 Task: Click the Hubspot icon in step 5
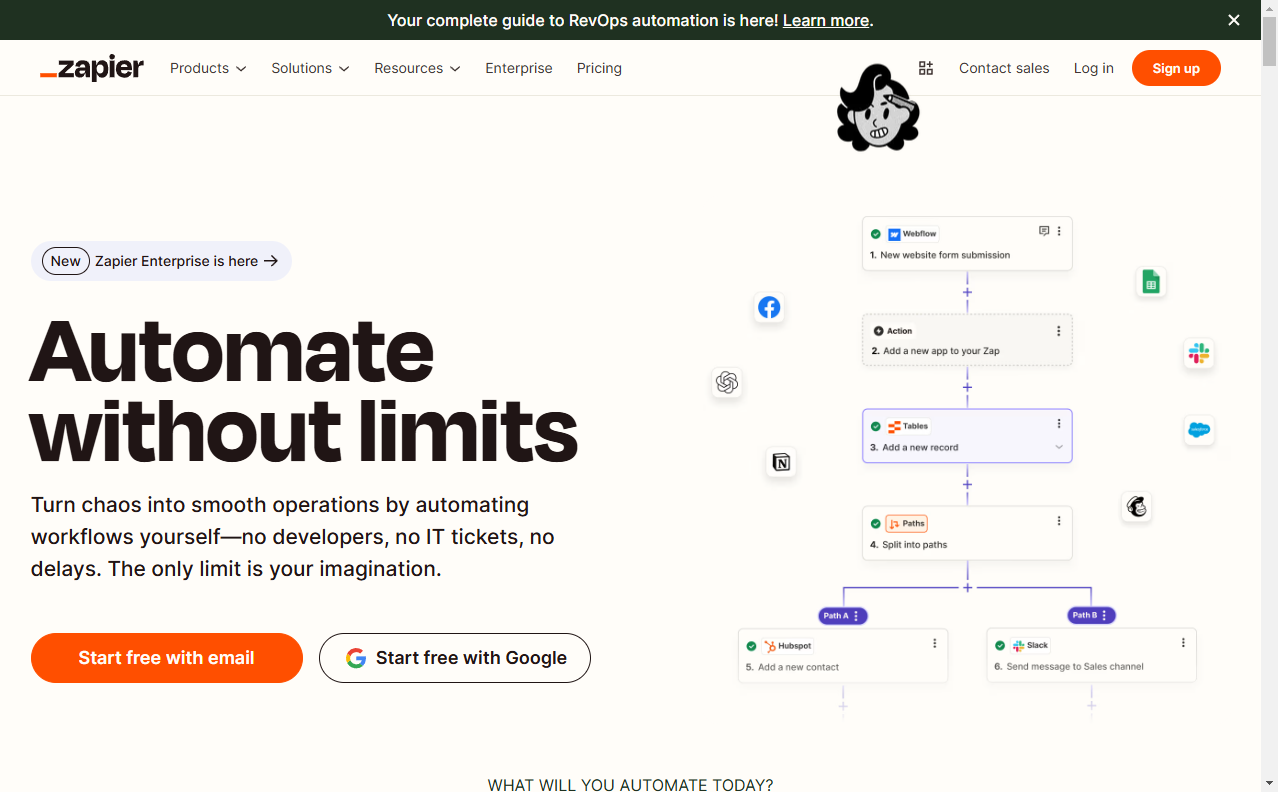coord(770,646)
